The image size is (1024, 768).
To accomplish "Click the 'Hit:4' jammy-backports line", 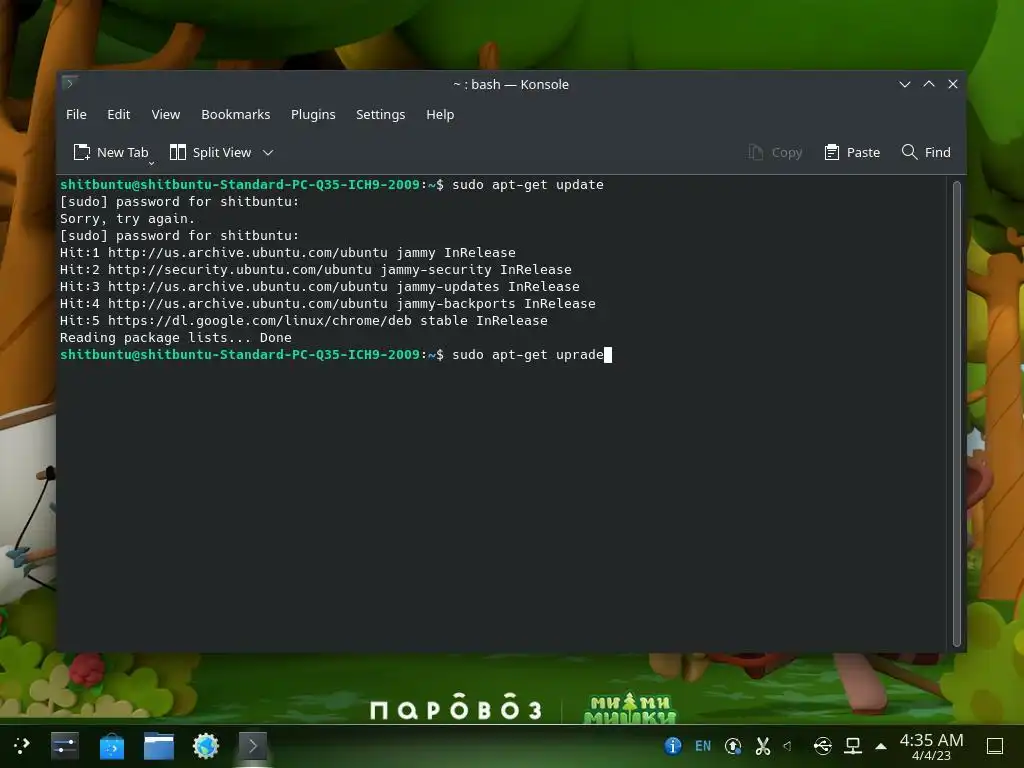I will [x=327, y=304].
